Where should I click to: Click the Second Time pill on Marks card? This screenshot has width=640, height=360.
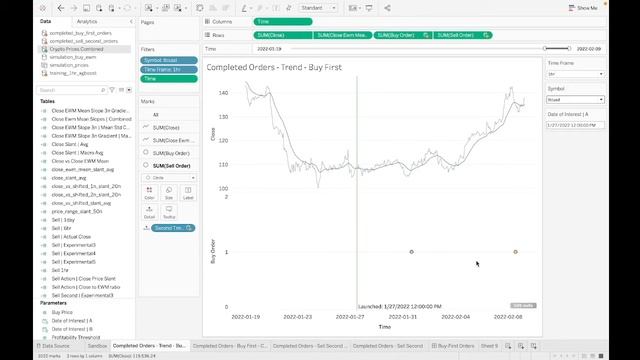173,228
